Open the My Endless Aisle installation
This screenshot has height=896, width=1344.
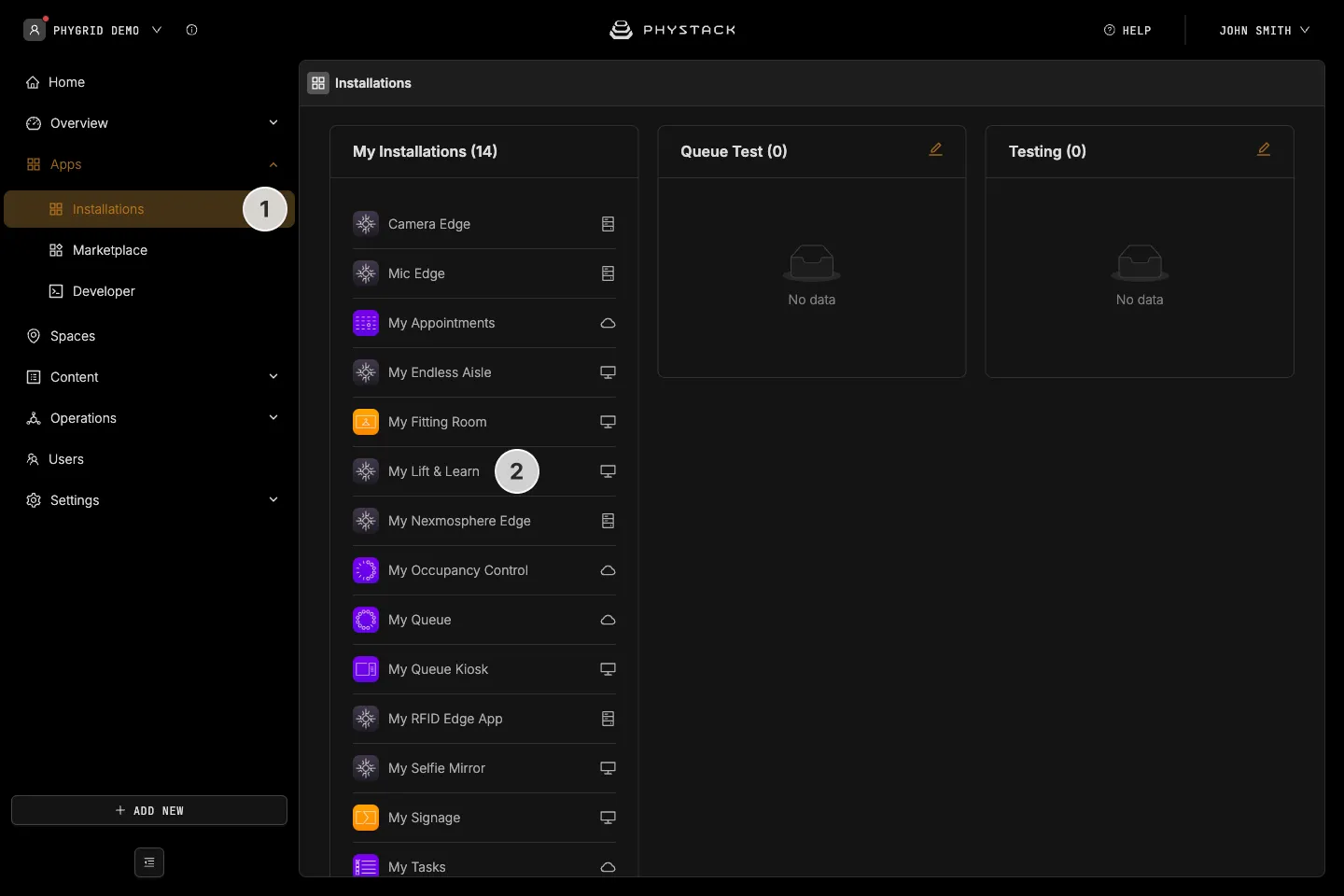click(484, 372)
